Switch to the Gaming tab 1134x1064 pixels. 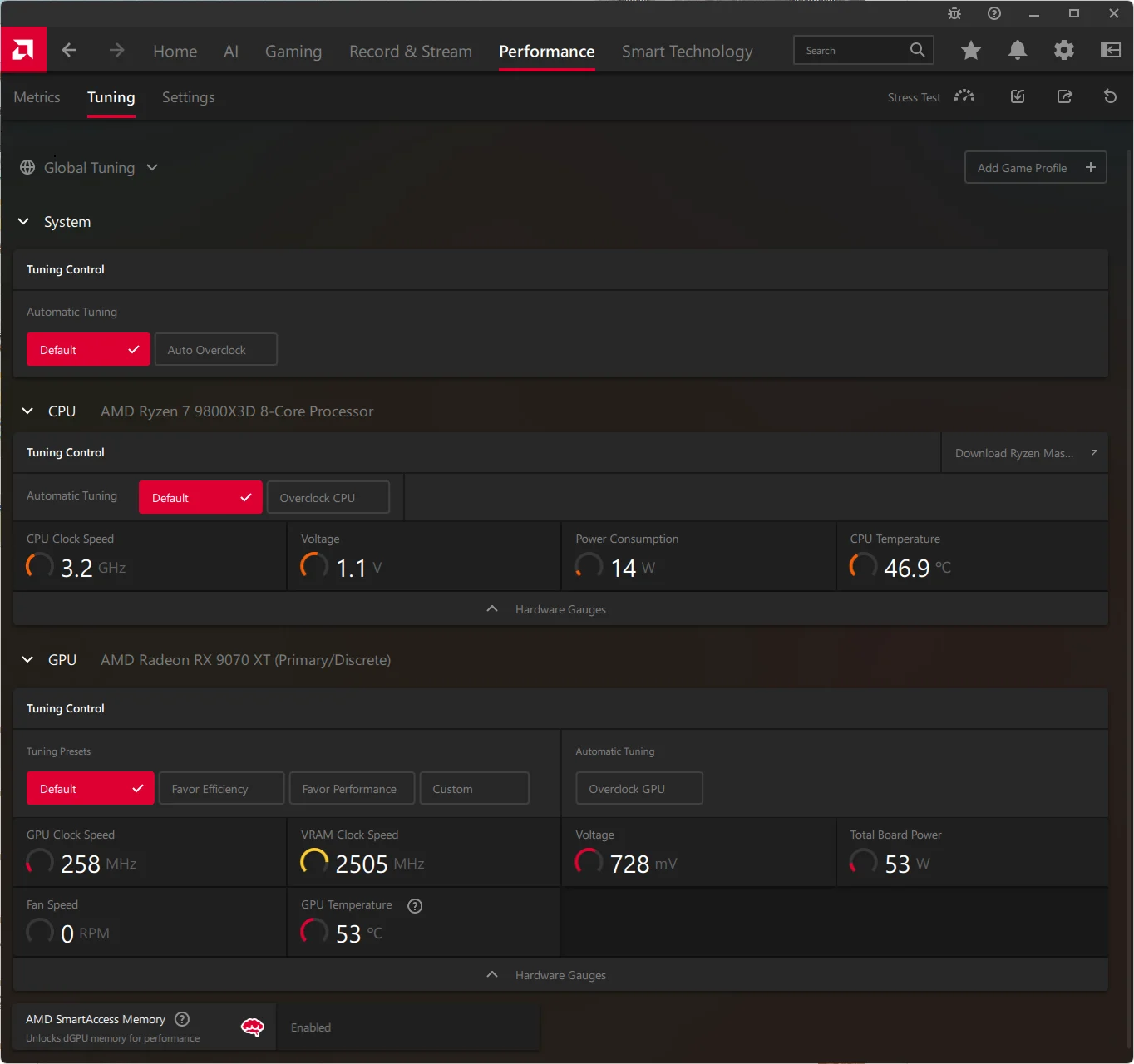pos(293,52)
